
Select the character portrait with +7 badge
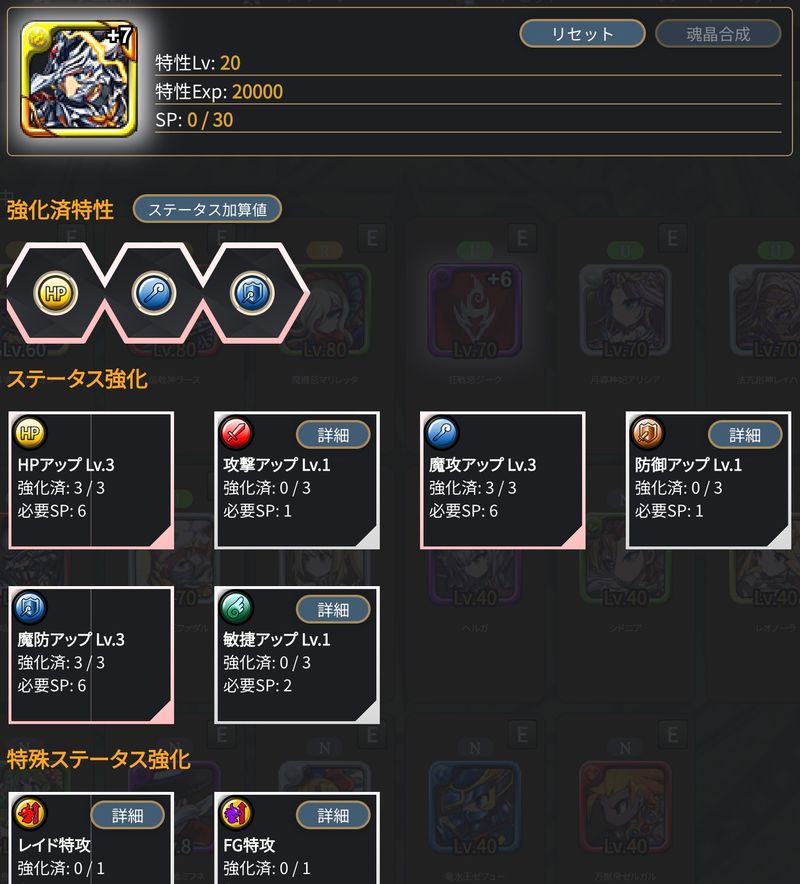pos(79,79)
